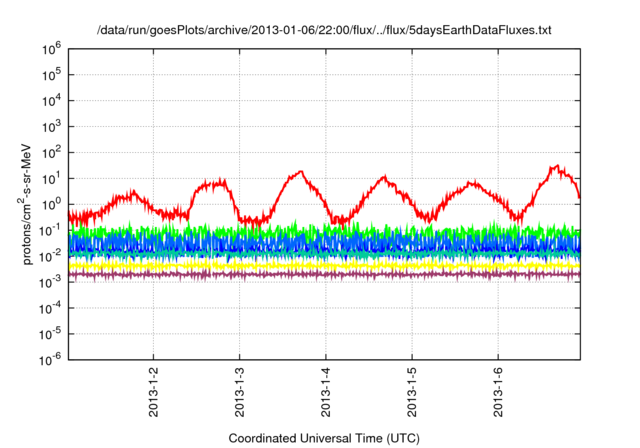Click the 10^-5 y-axis tick label
The image size is (640, 448).
pyautogui.click(x=51, y=334)
